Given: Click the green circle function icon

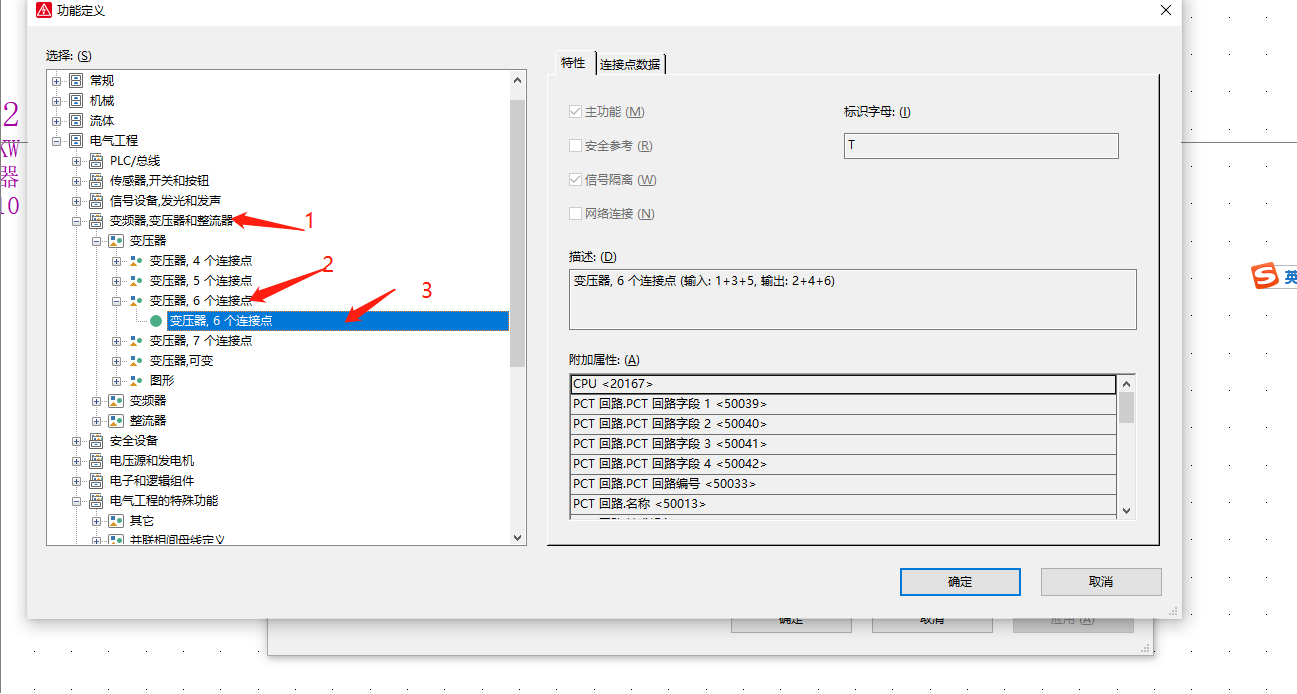Looking at the screenshot, I should click(156, 321).
